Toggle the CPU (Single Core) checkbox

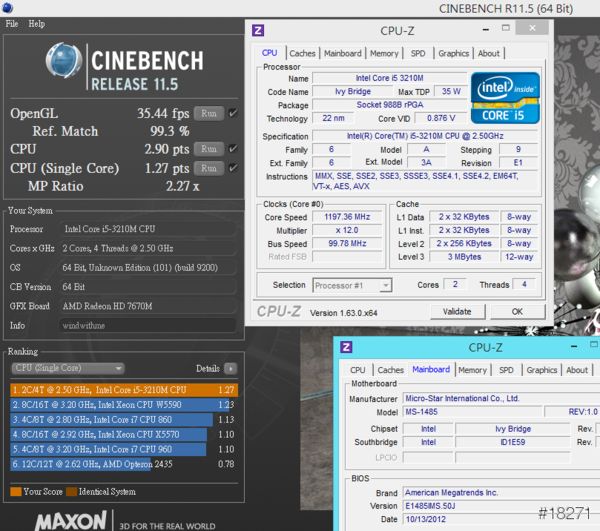tap(232, 168)
